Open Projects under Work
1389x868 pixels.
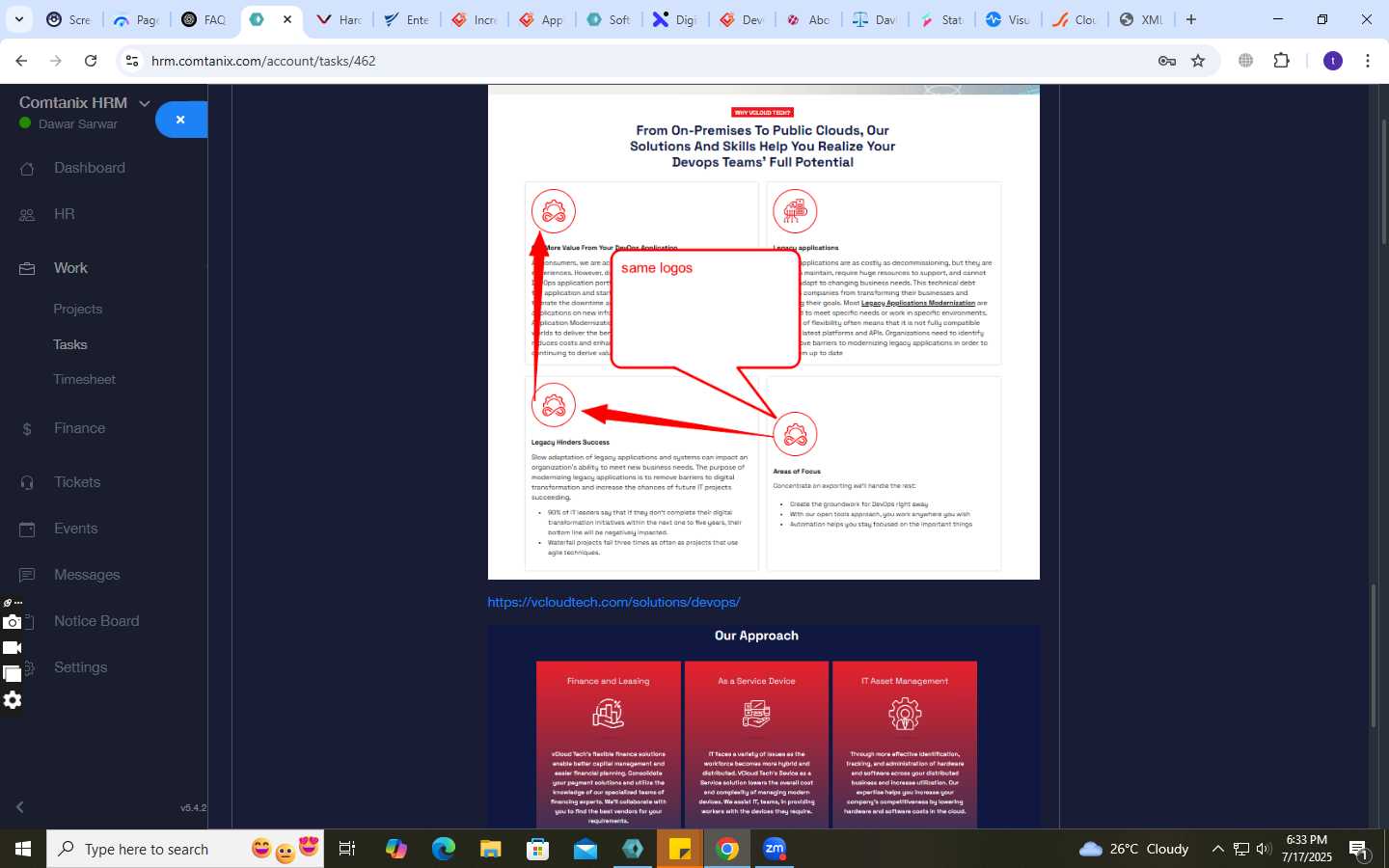[x=77, y=310]
